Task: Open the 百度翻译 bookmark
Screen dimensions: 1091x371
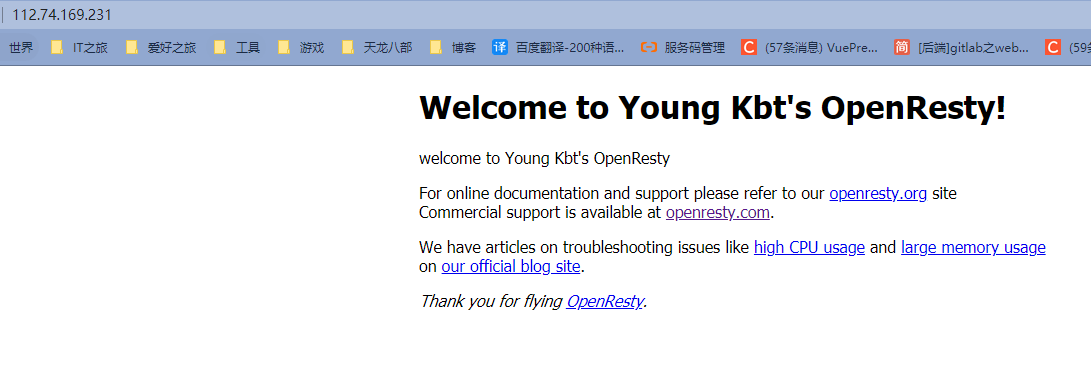Action: [559, 47]
